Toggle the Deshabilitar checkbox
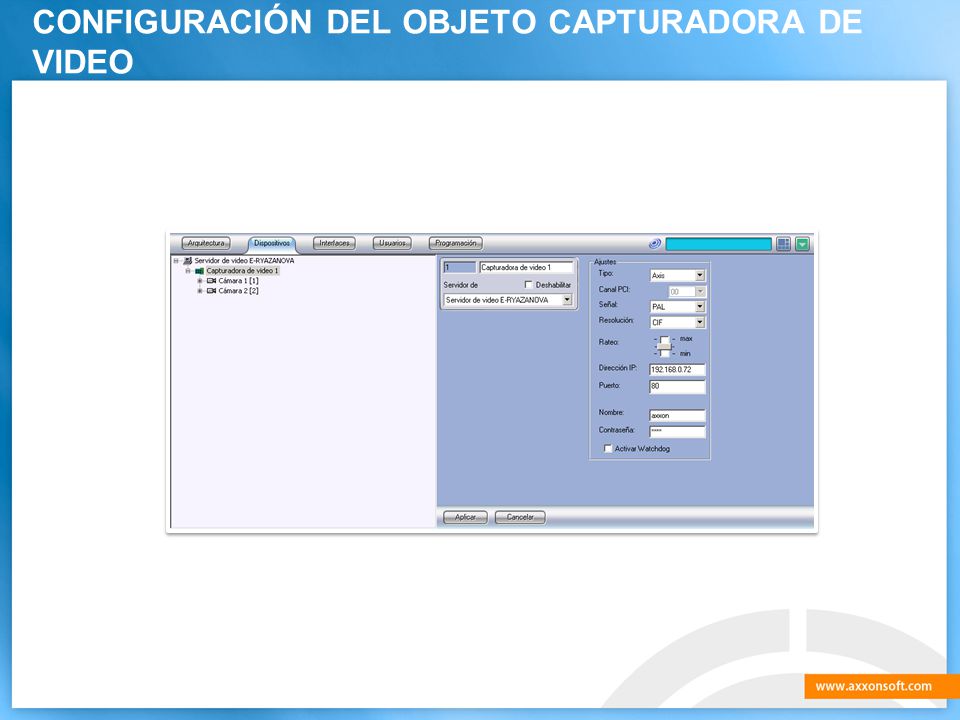The width and height of the screenshot is (960, 720). coord(528,285)
